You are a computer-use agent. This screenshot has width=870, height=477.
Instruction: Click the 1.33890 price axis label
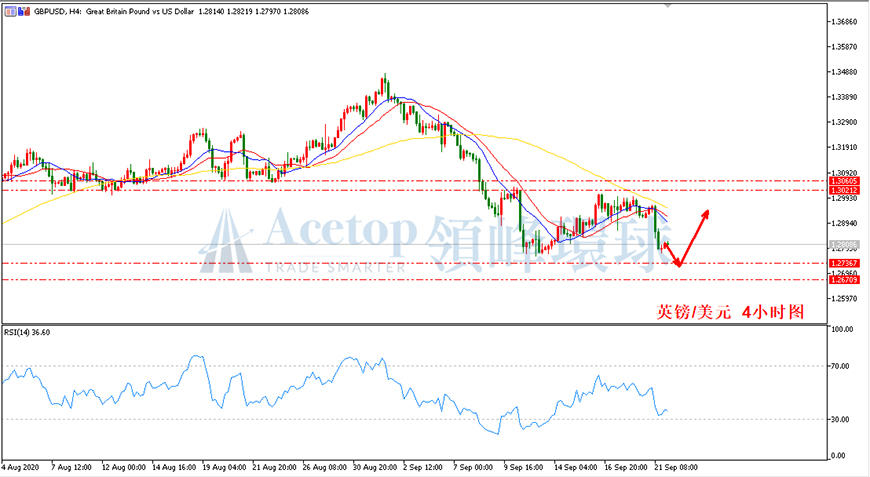click(x=844, y=97)
